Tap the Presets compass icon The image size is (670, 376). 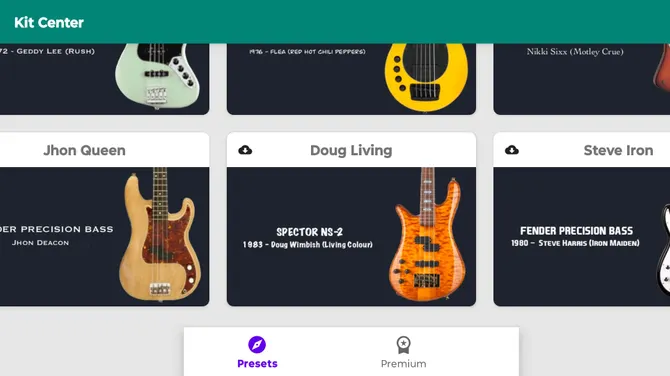[257, 344]
